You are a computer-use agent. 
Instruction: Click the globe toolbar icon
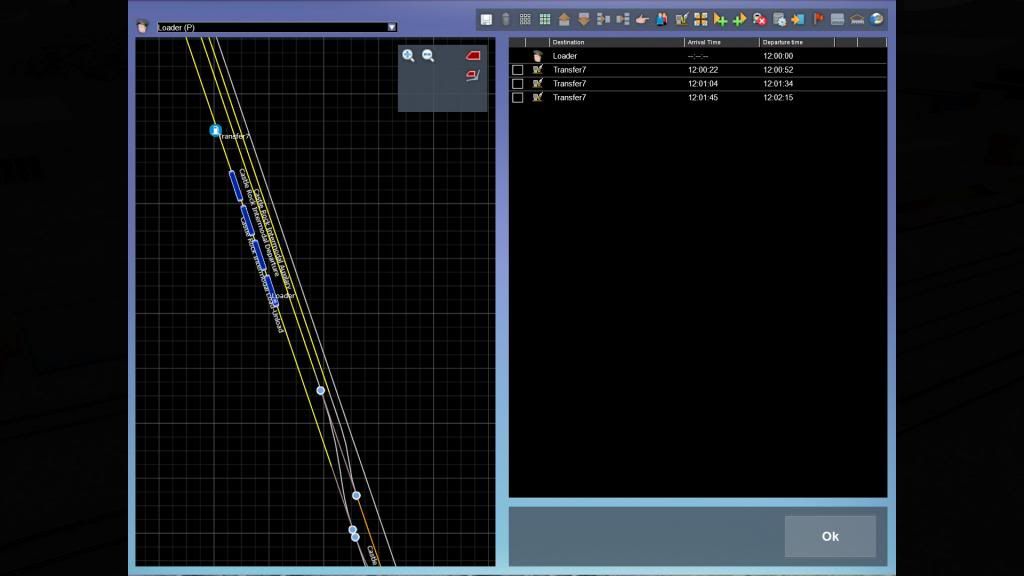click(x=876, y=20)
